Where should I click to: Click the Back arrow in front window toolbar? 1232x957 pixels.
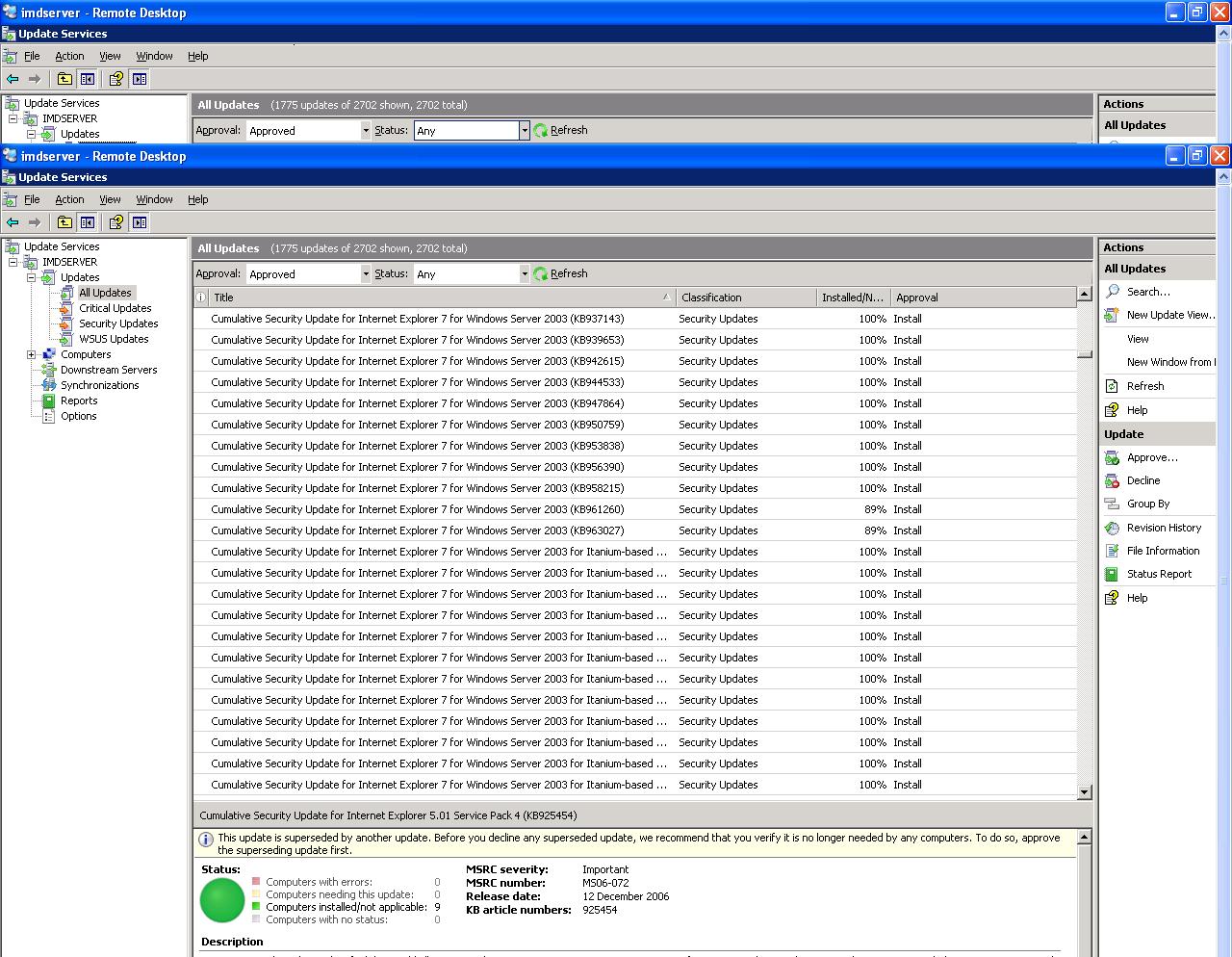point(13,222)
